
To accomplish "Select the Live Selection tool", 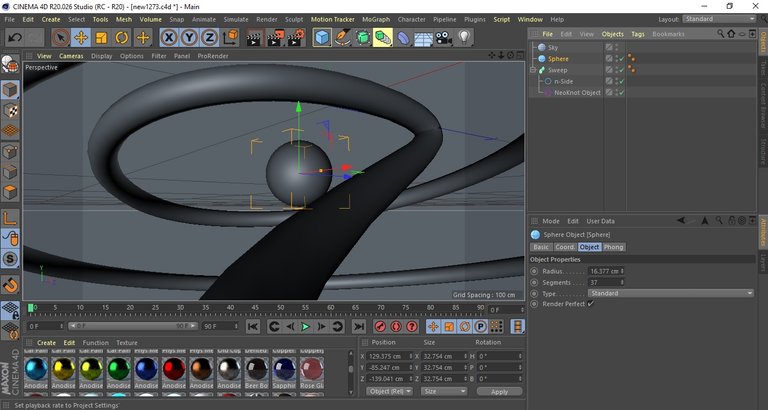I will (x=61, y=38).
